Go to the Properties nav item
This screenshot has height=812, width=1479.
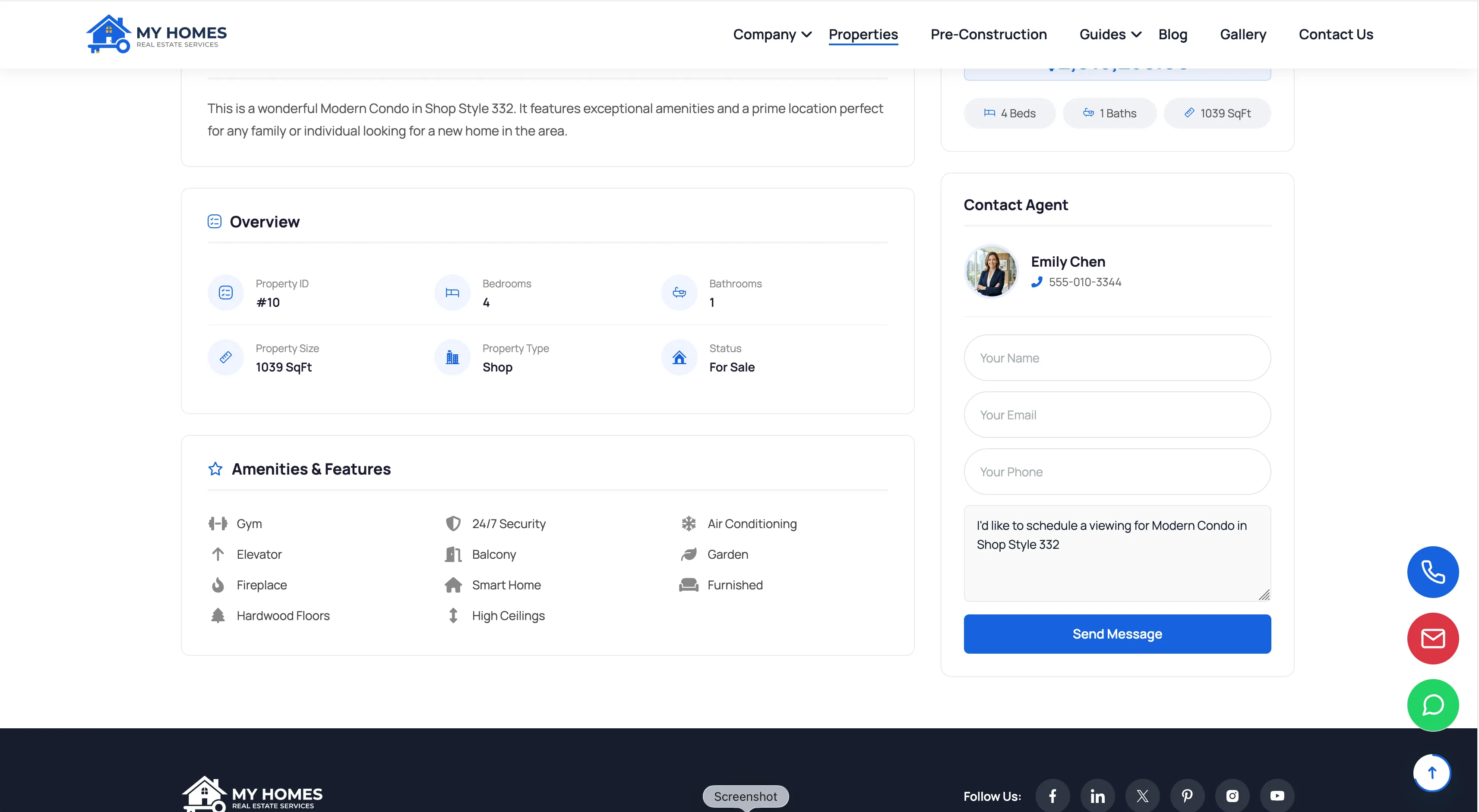pos(863,35)
